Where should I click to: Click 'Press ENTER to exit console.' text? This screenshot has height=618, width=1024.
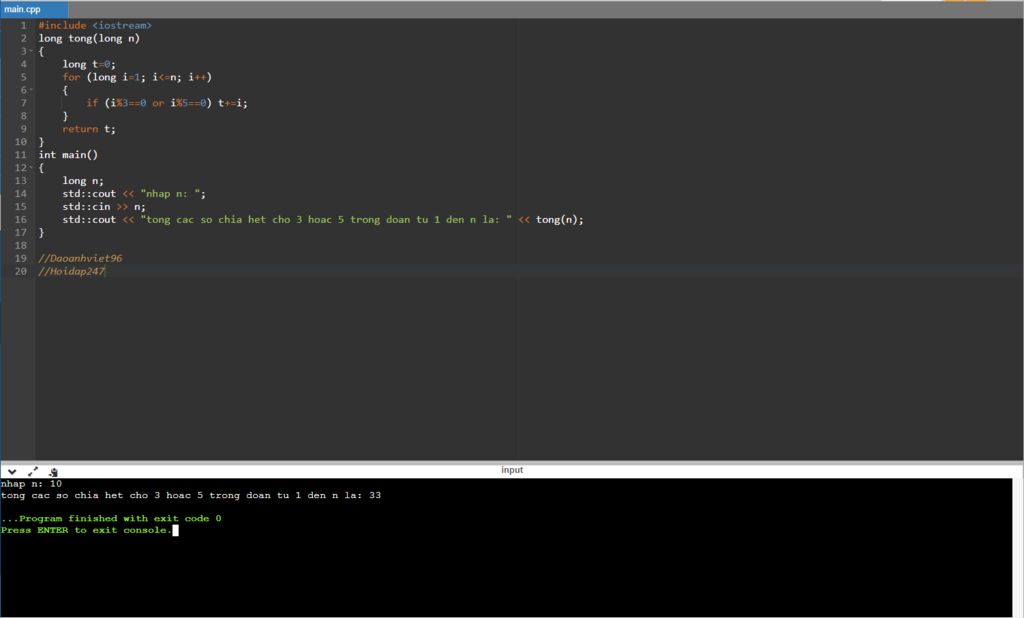(86, 530)
